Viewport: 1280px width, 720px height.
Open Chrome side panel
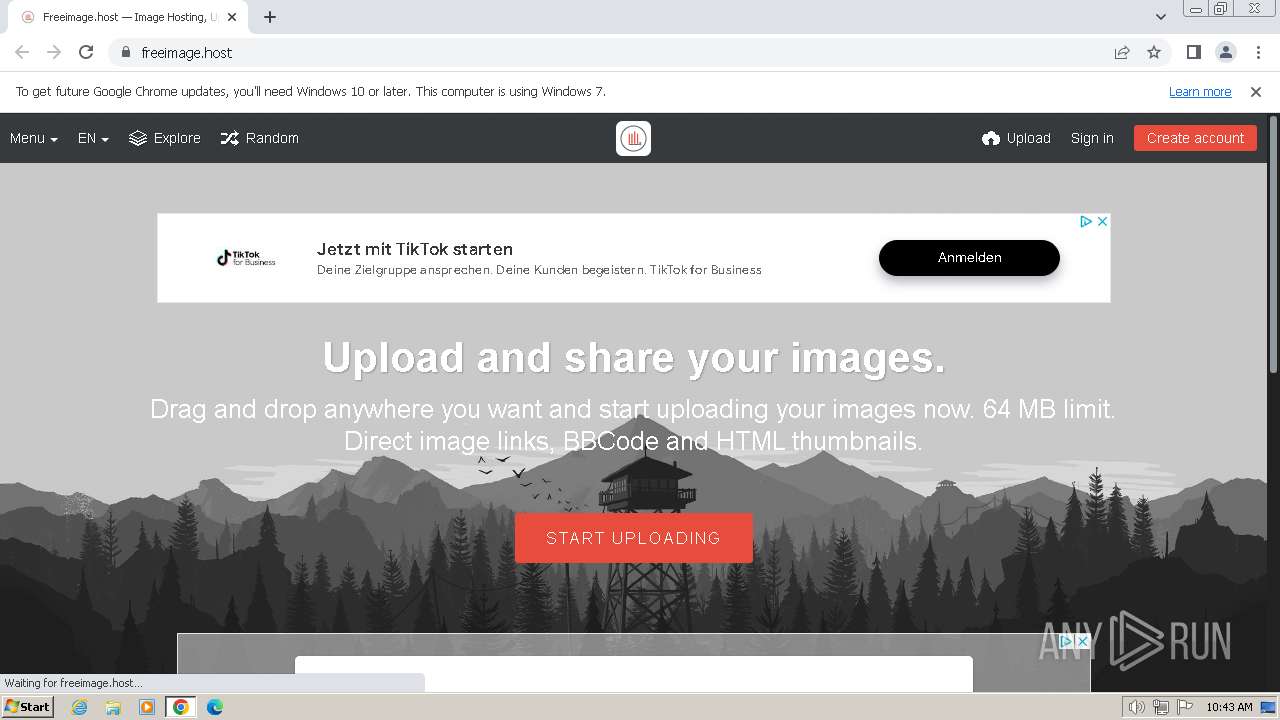coord(1193,52)
